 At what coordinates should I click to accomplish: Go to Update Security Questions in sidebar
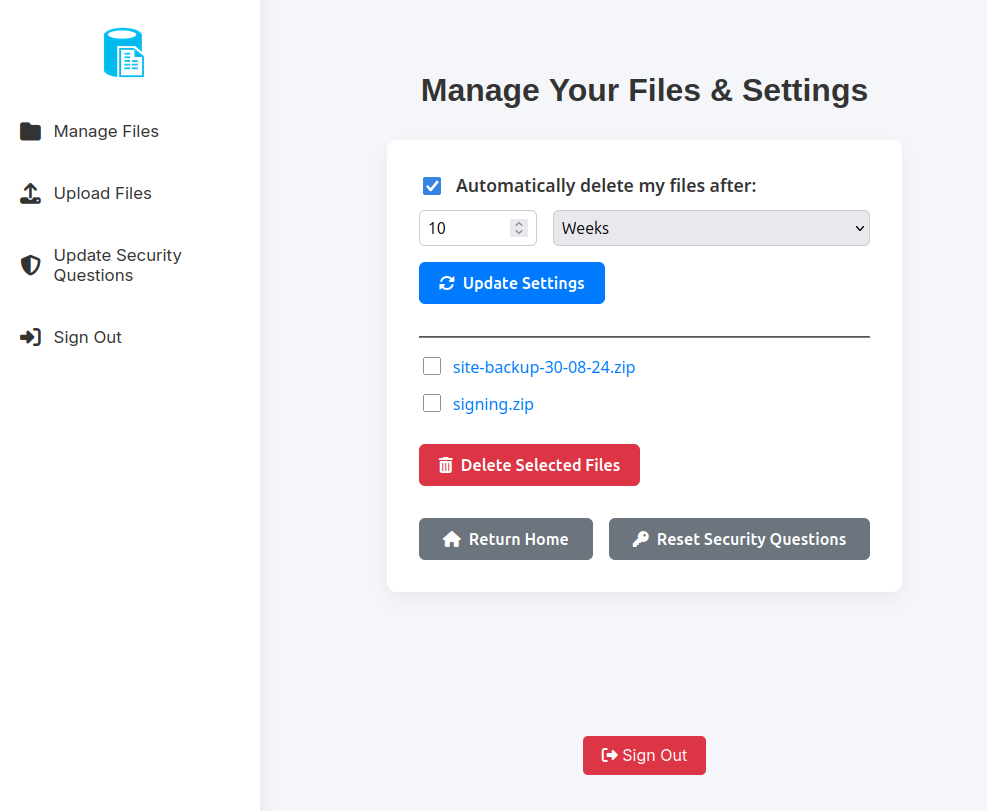(117, 265)
